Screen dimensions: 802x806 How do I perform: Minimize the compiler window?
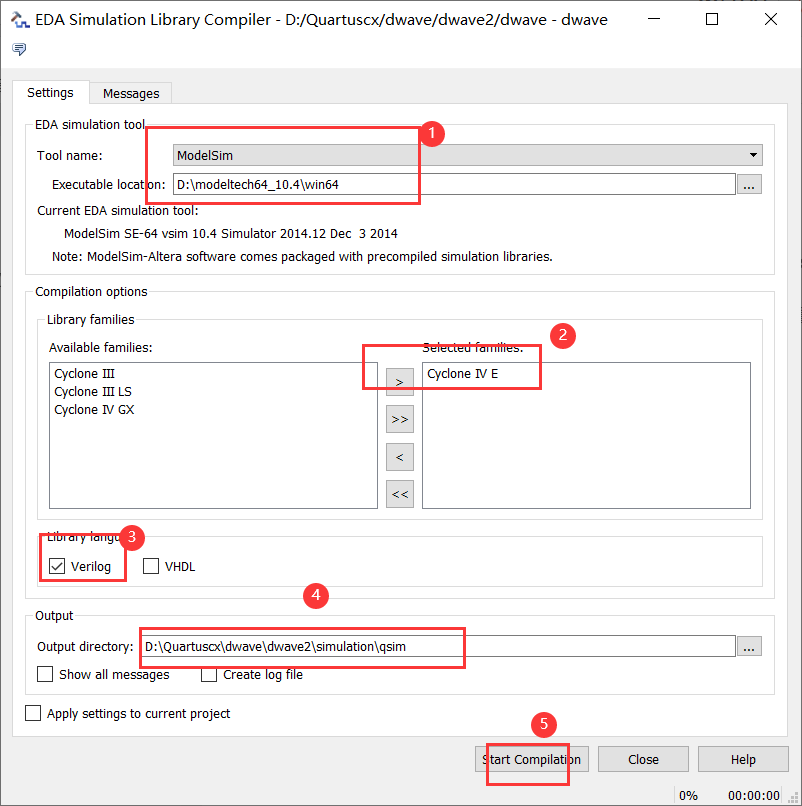[654, 20]
